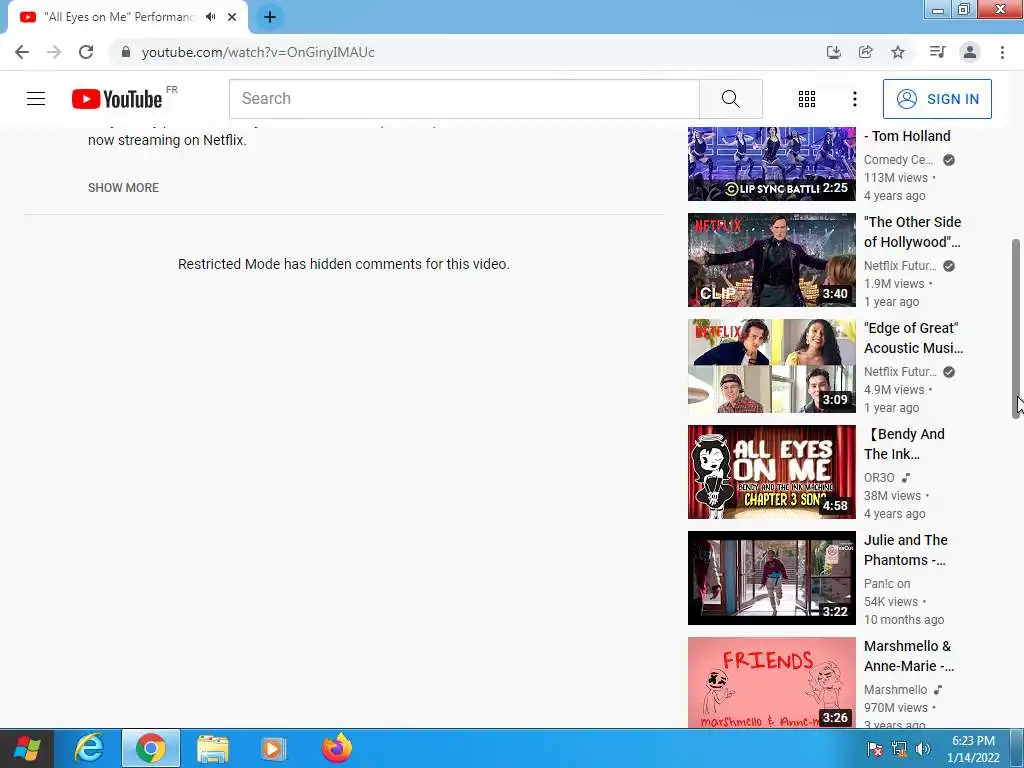
Task: Open a new tab
Action: [270, 17]
